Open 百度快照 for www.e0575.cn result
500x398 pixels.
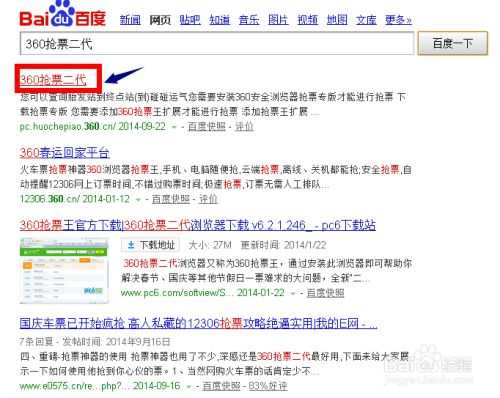221,386
